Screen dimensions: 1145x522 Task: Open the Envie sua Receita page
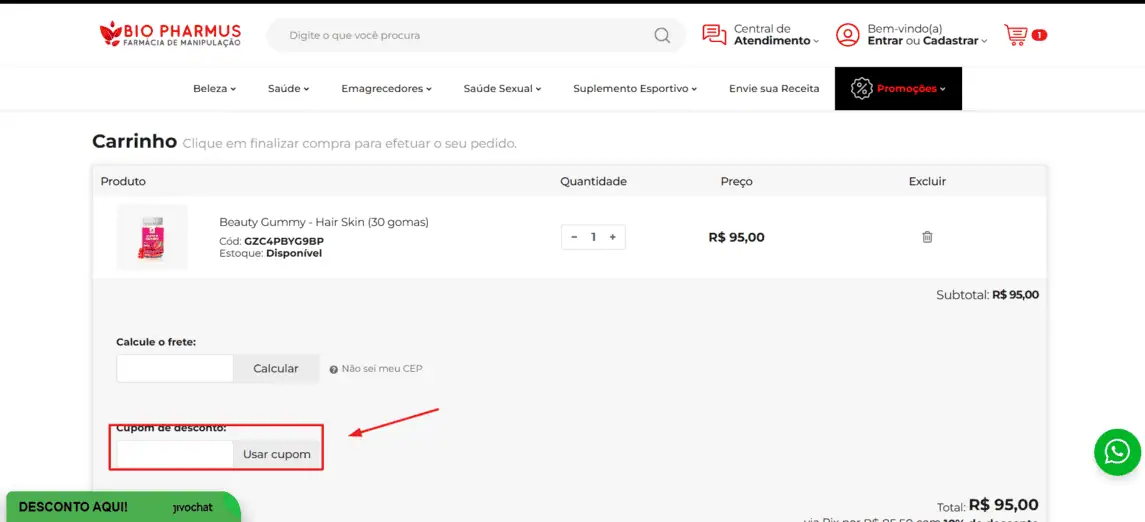click(x=774, y=88)
